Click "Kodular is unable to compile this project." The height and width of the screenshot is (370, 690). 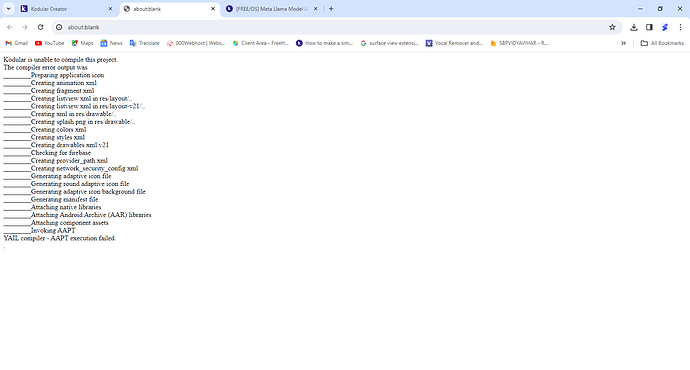click(61, 59)
